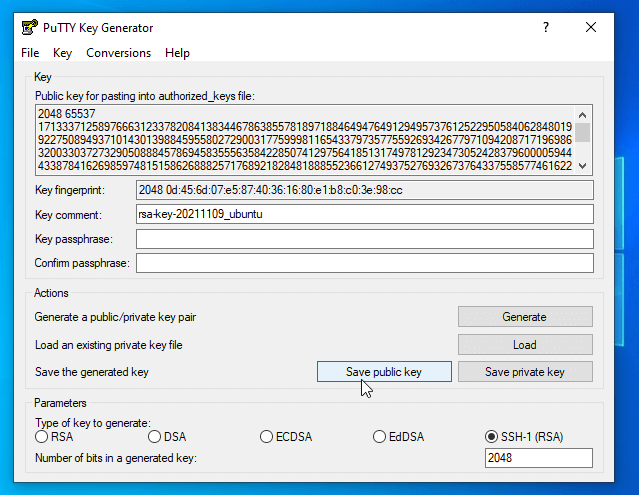Click the 'Key comment:' label
The height and width of the screenshot is (495, 639).
(68, 215)
